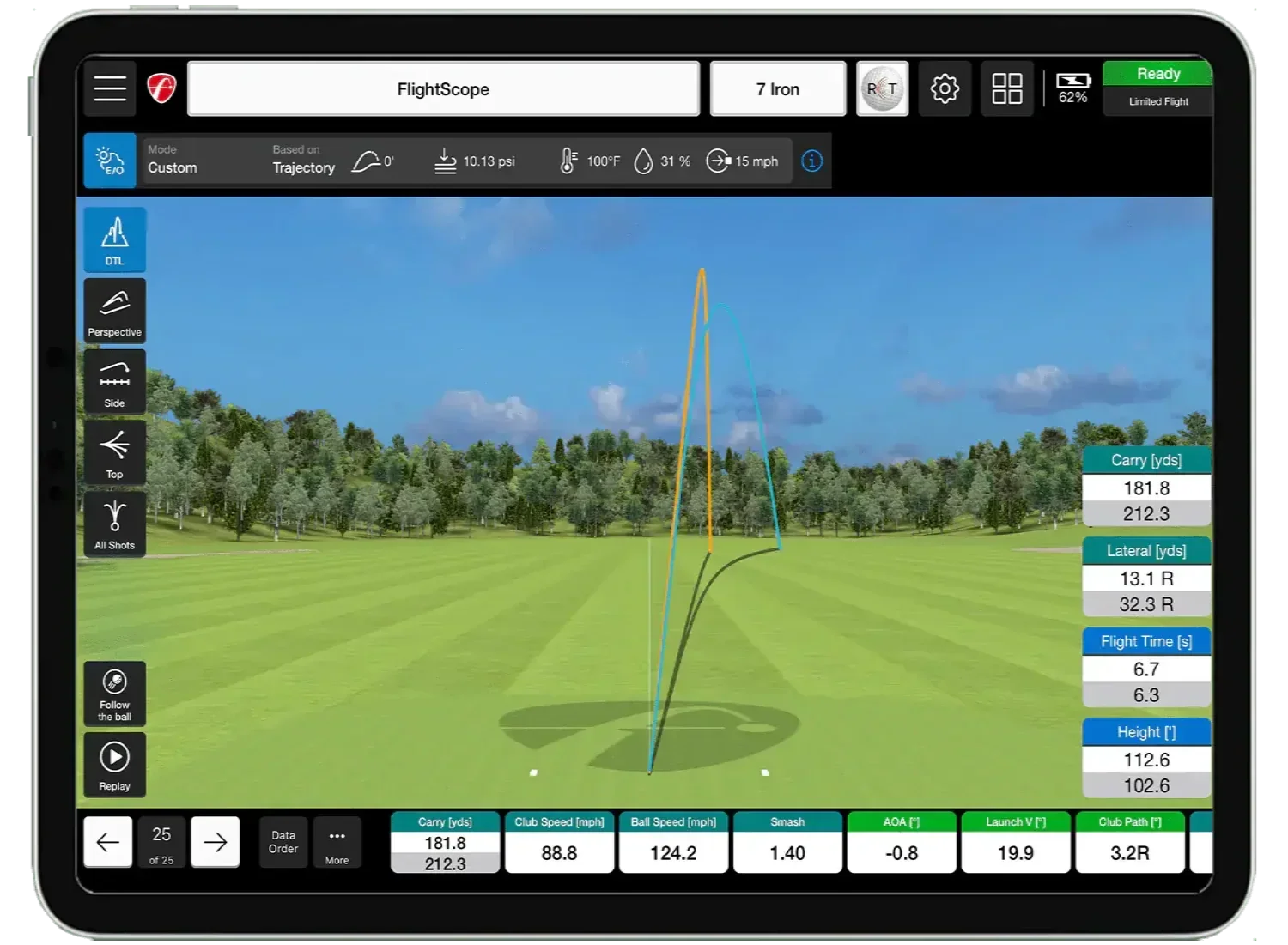Open settings gear
Screen dimensions: 1288x945
click(945, 88)
